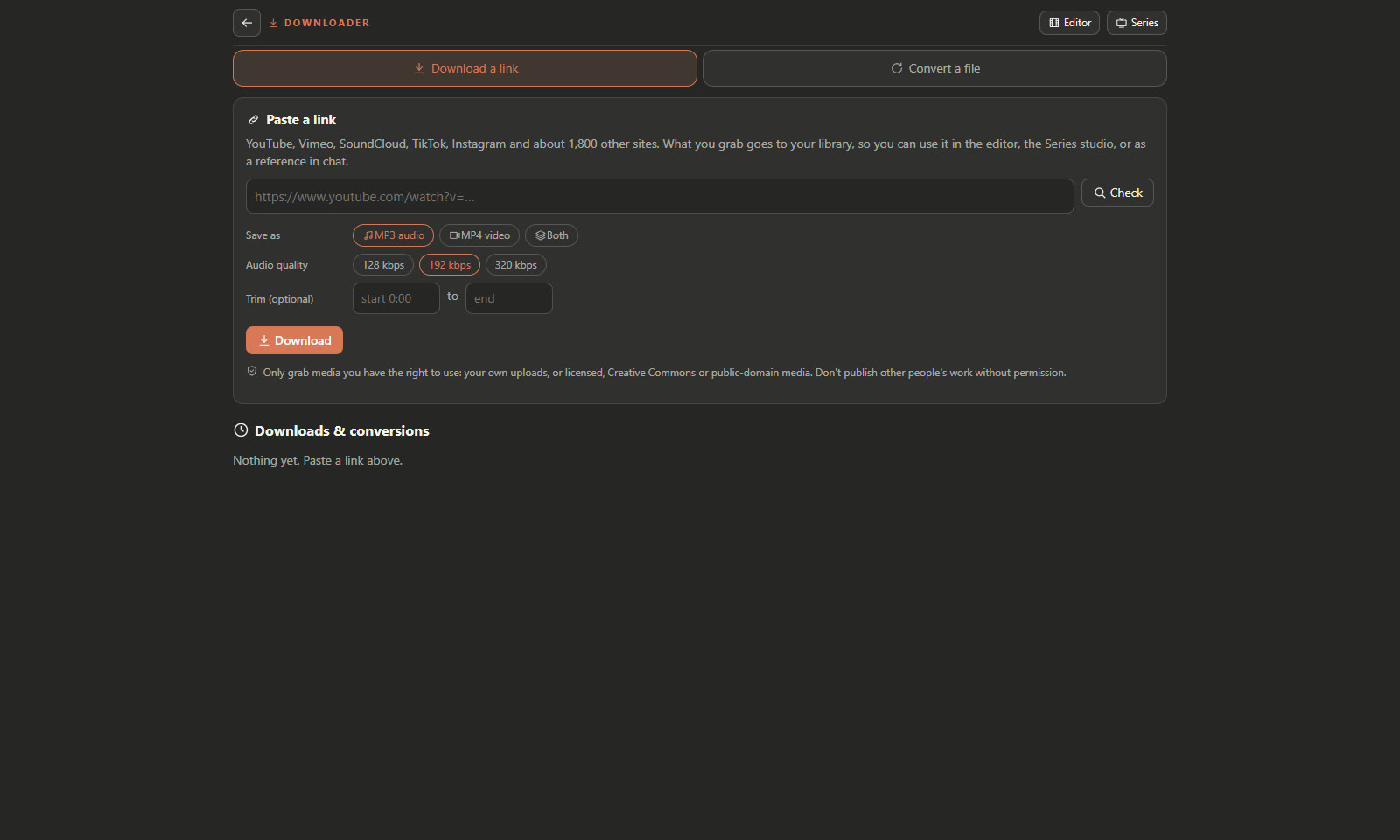Screen dimensions: 1400x840
Task: Set audio quality to 128 kbps
Action: [383, 265]
